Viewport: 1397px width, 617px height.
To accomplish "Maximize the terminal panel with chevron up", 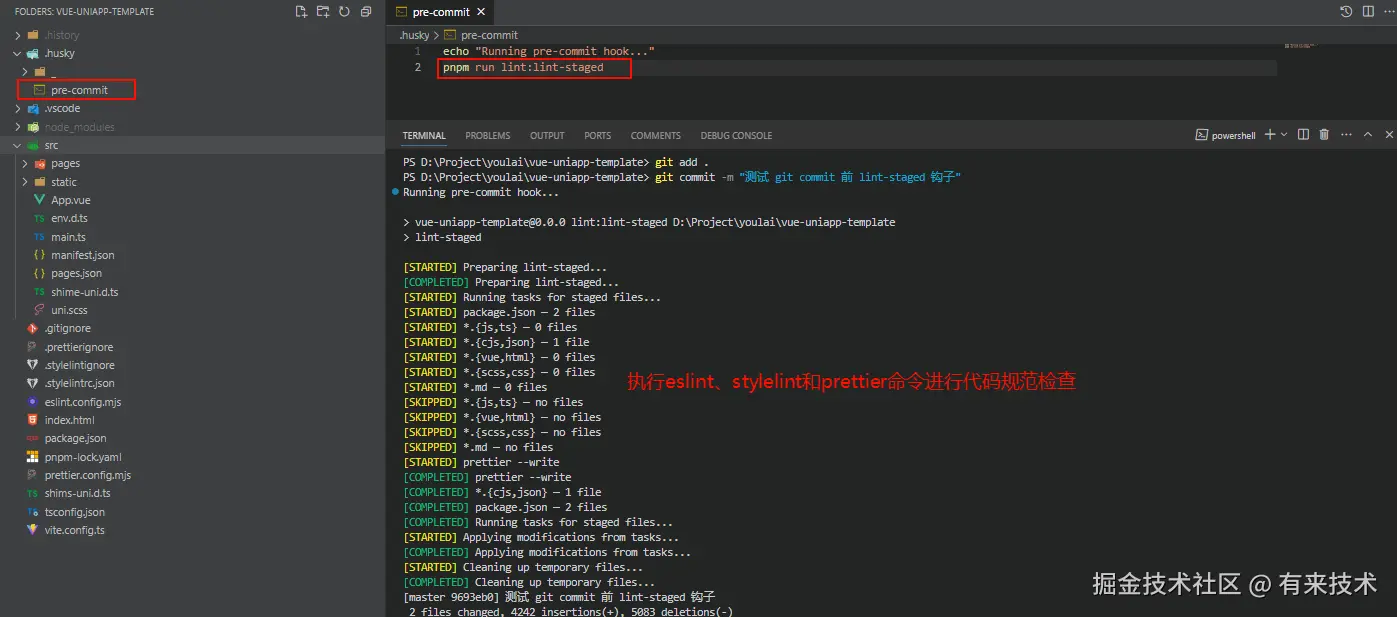I will point(1366,134).
